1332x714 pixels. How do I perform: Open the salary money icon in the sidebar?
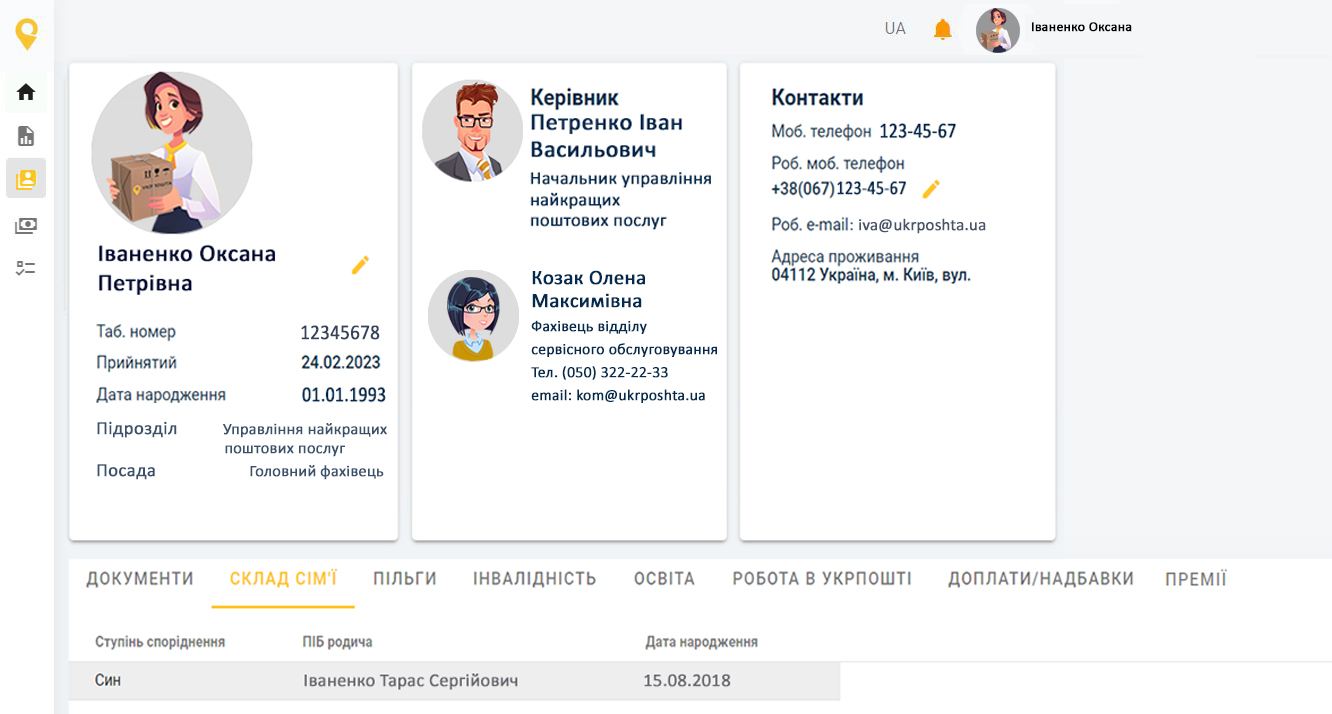click(x=26, y=226)
